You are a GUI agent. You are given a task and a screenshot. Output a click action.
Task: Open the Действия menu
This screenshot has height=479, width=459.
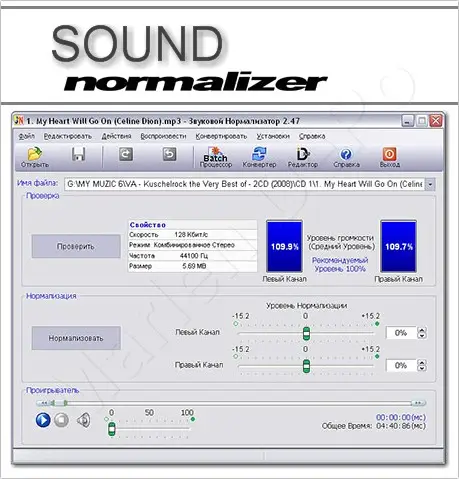[x=116, y=136]
